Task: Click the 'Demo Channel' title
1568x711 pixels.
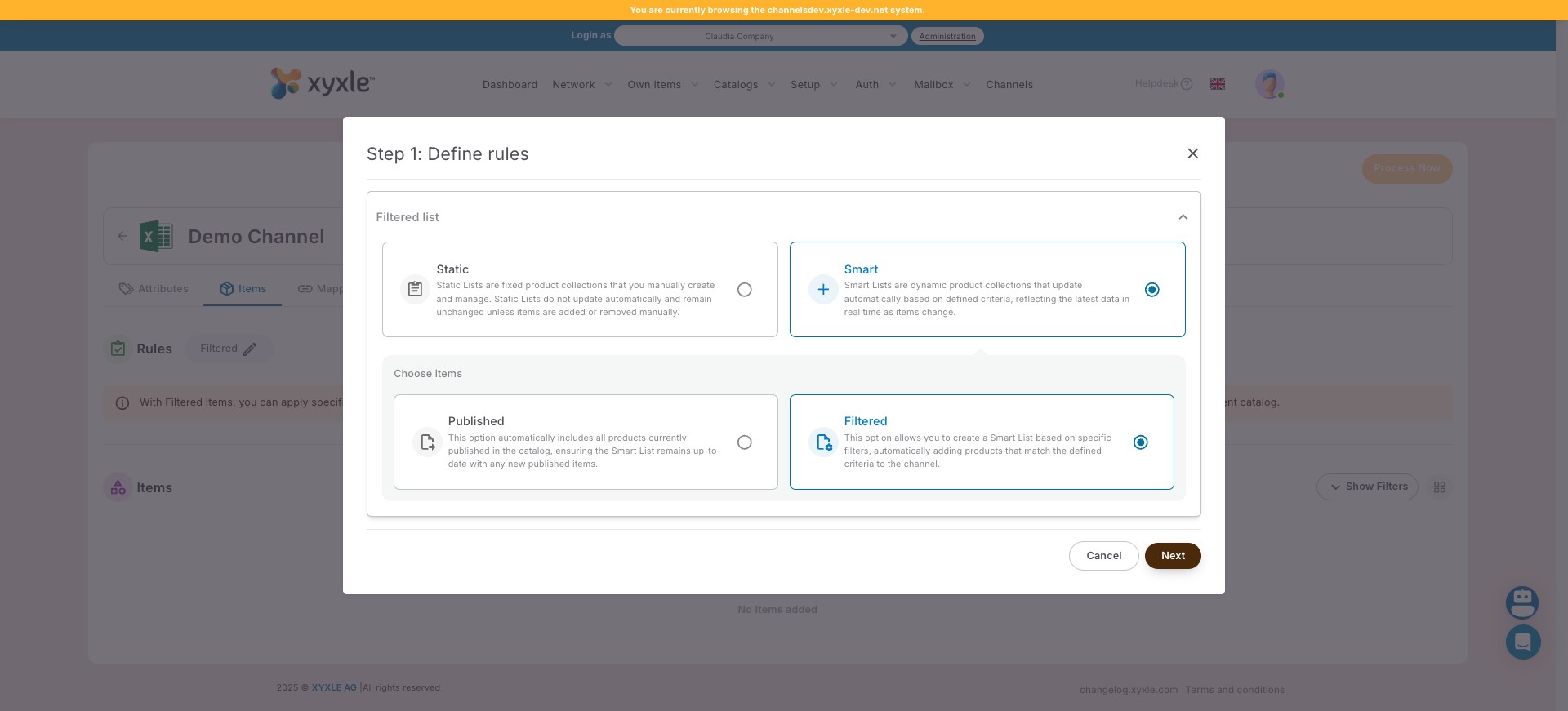Action: click(x=256, y=237)
